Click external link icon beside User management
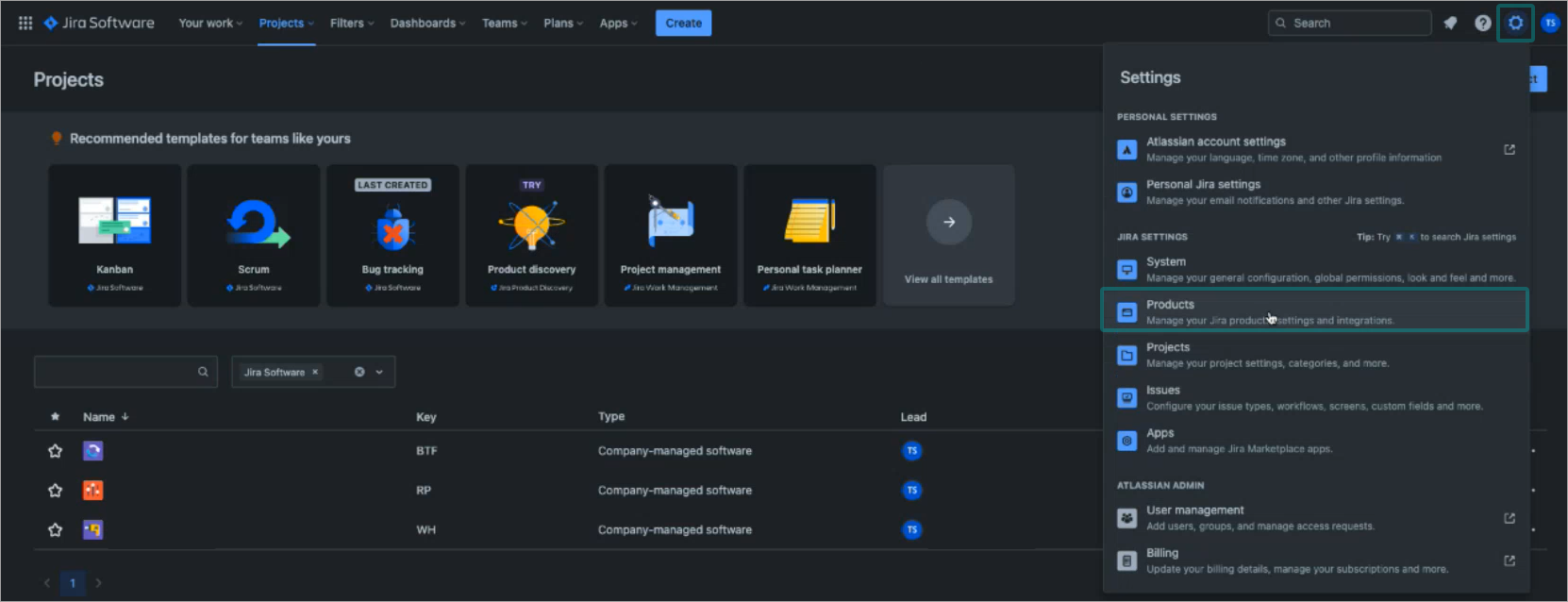The image size is (1568, 602). (x=1510, y=518)
